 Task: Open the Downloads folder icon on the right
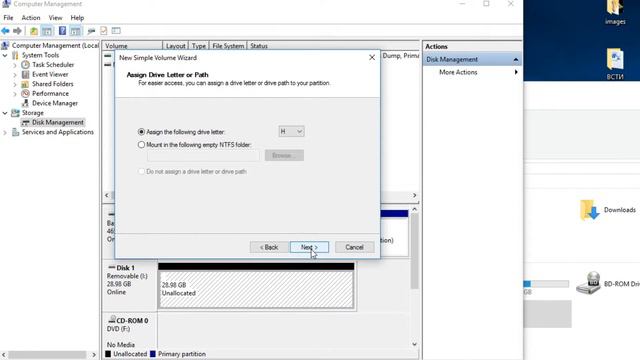[x=589, y=210]
